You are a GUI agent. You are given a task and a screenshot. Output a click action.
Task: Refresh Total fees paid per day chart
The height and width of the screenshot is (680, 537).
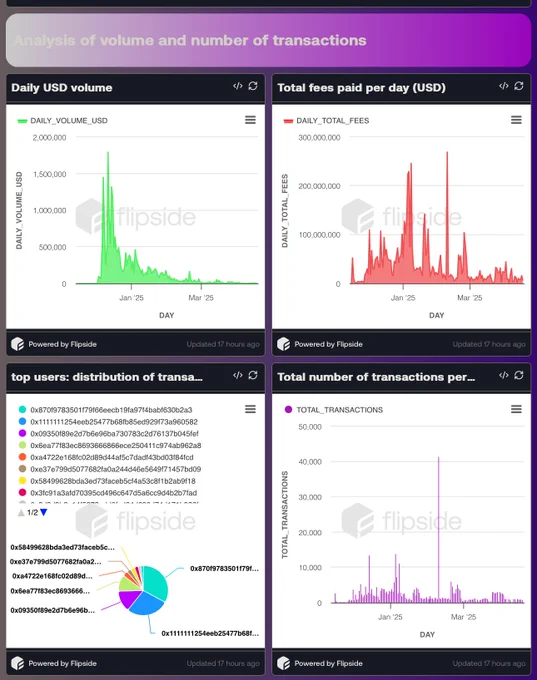coord(519,86)
